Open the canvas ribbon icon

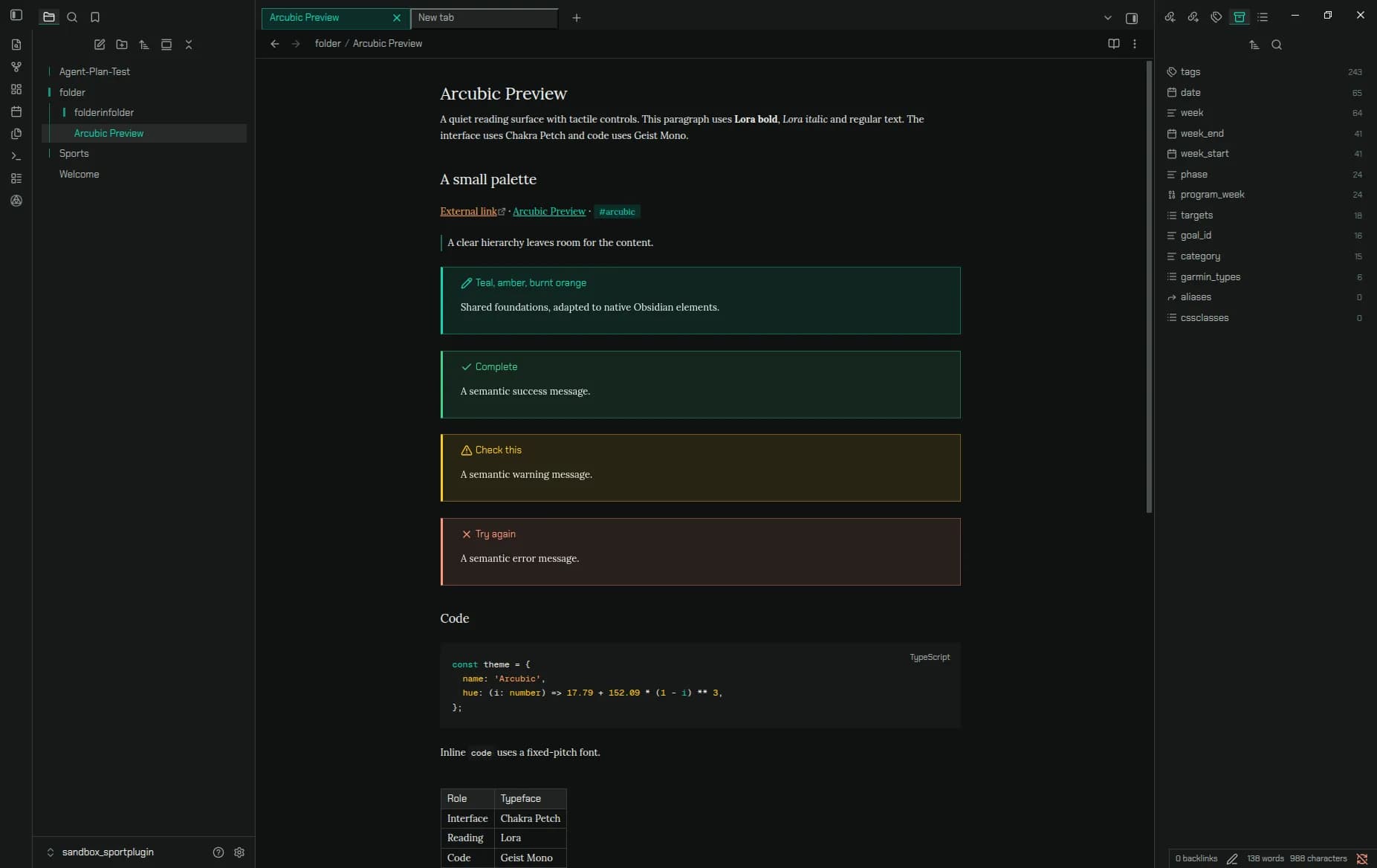pos(16,89)
